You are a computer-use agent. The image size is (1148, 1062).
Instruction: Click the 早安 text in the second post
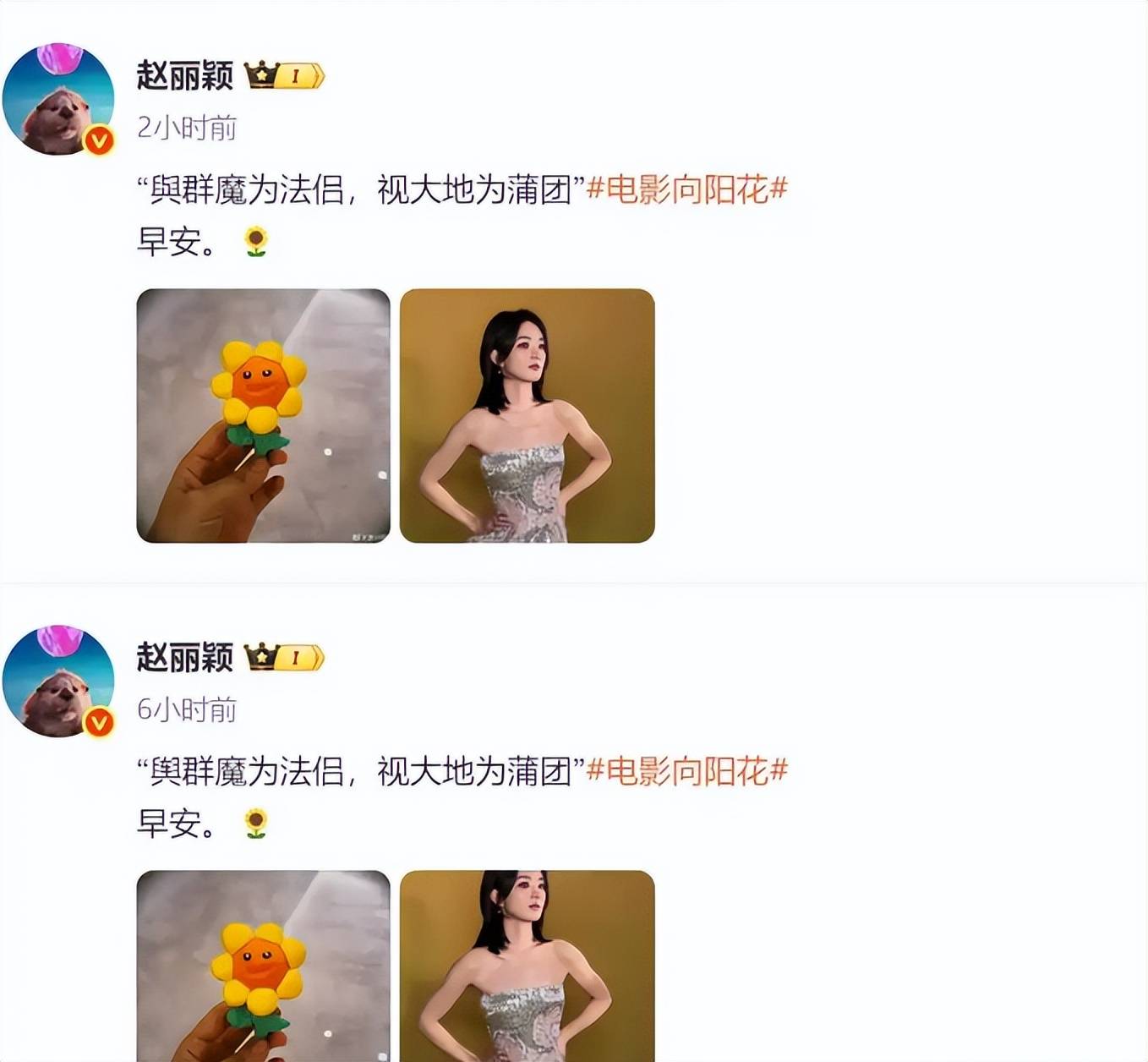click(x=169, y=824)
